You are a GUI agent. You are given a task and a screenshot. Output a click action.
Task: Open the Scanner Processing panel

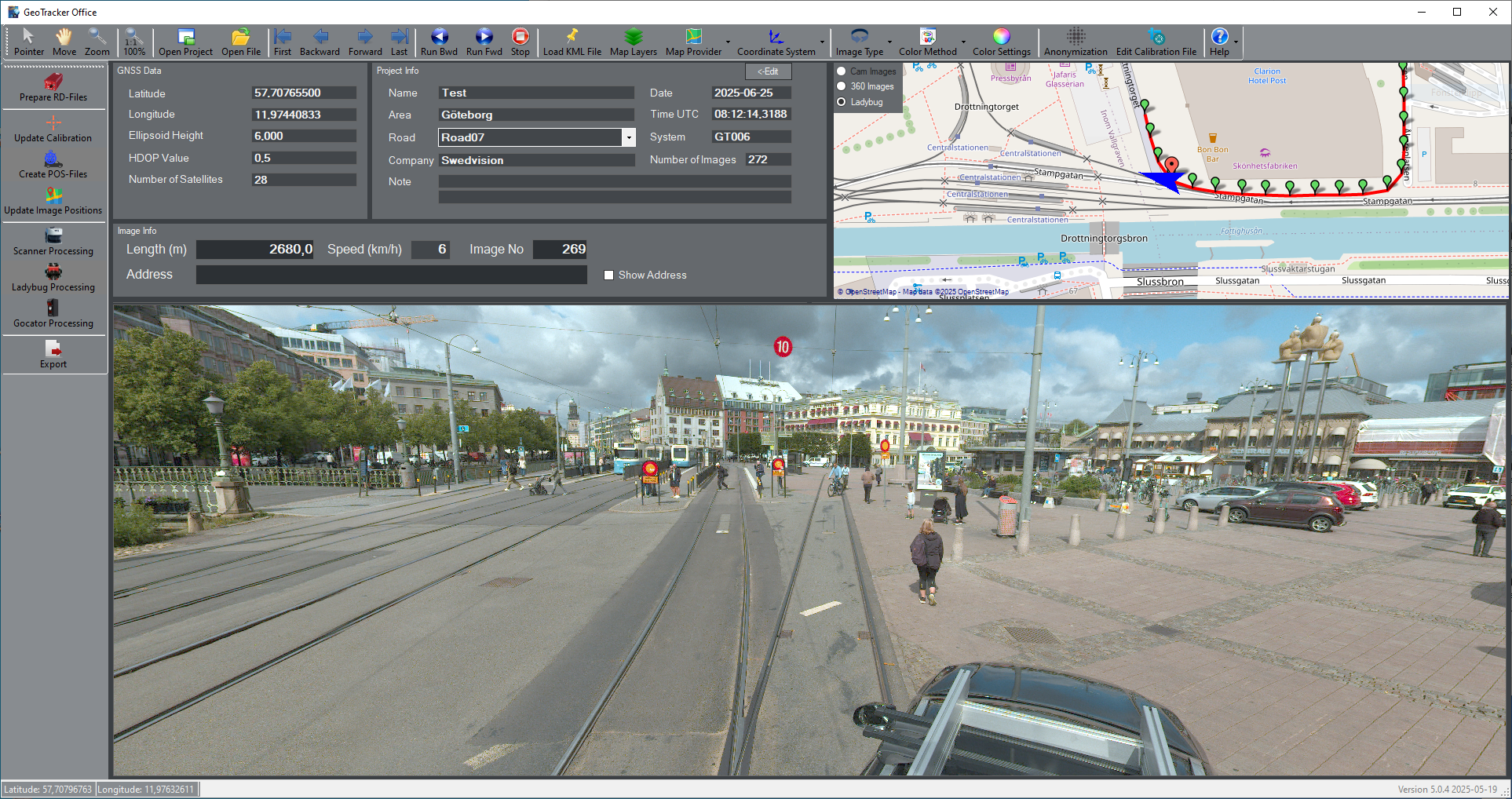53,242
